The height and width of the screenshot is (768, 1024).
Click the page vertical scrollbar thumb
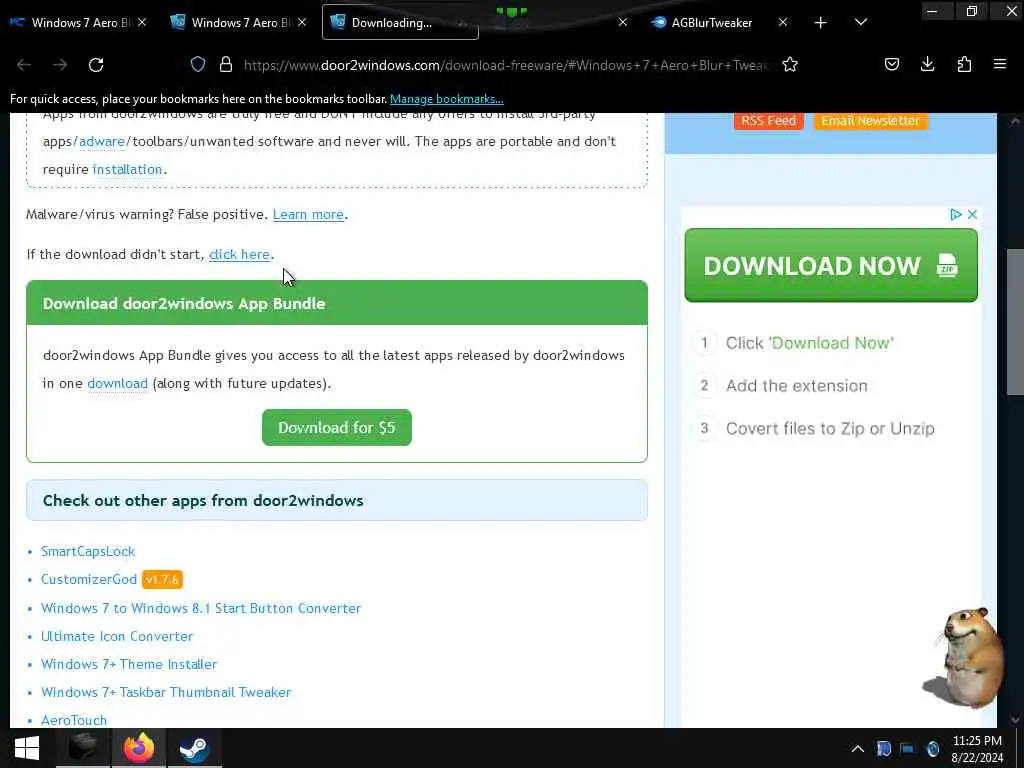[1015, 321]
